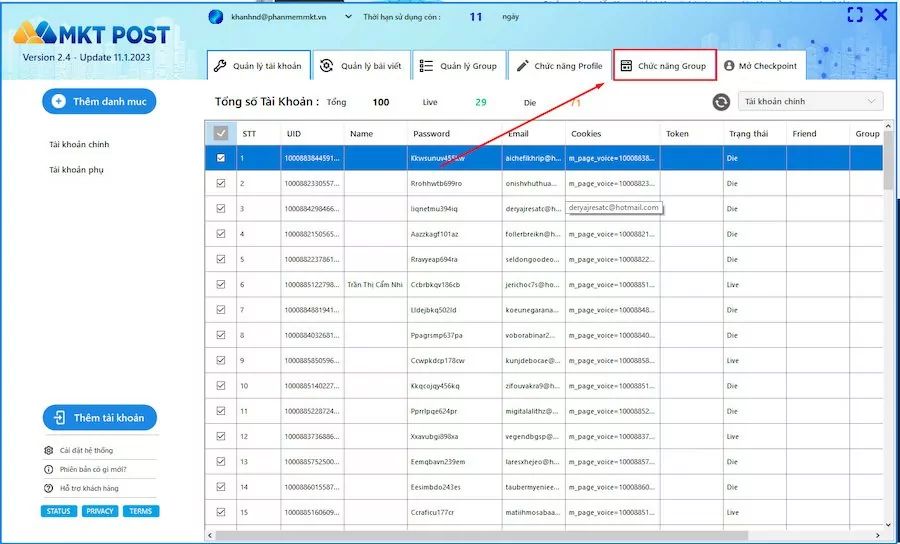Screen dimensions: 900x544
Task: Open the Quản lý bài viết tab
Action: pos(360,66)
